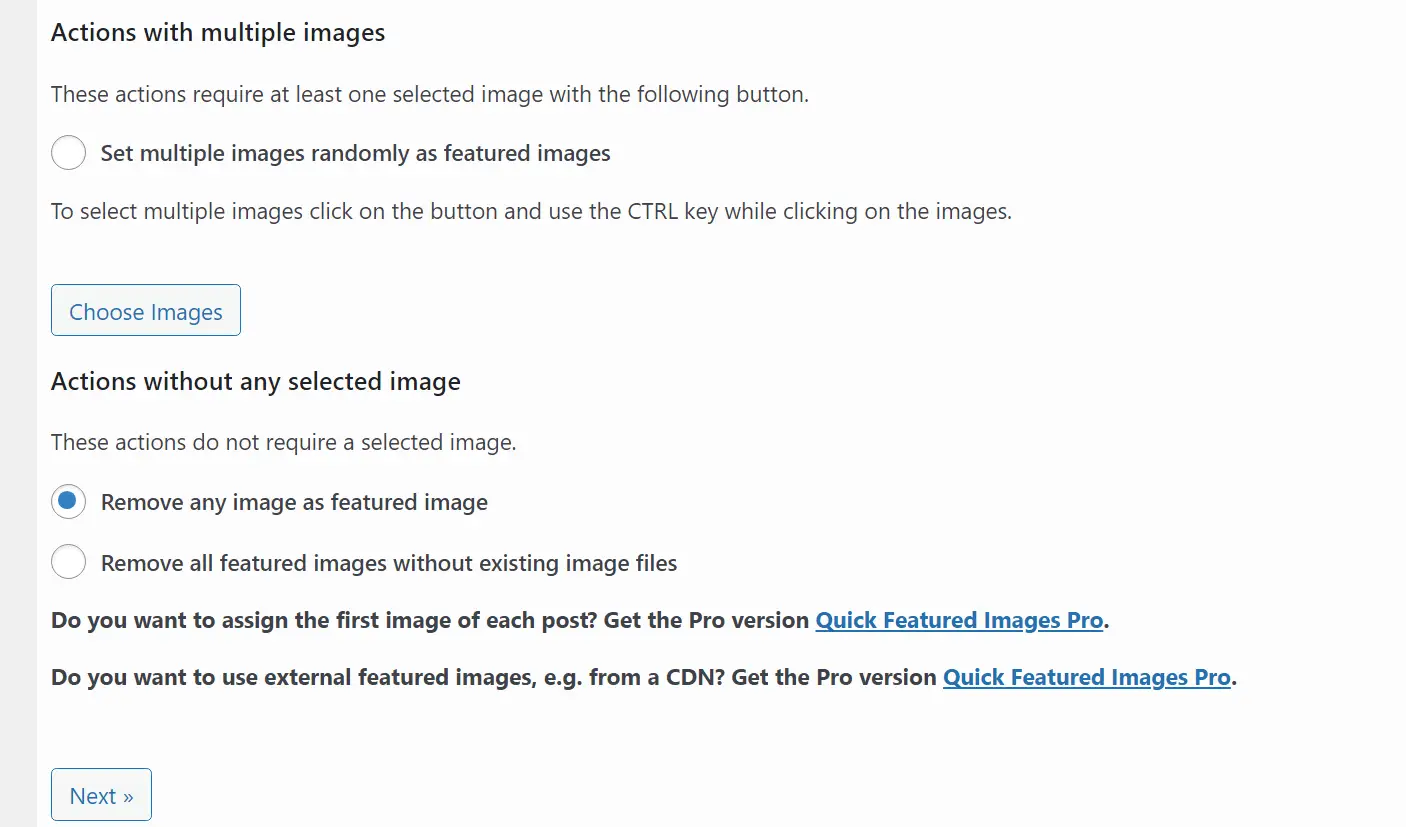Advance using the Next button

pos(101,794)
